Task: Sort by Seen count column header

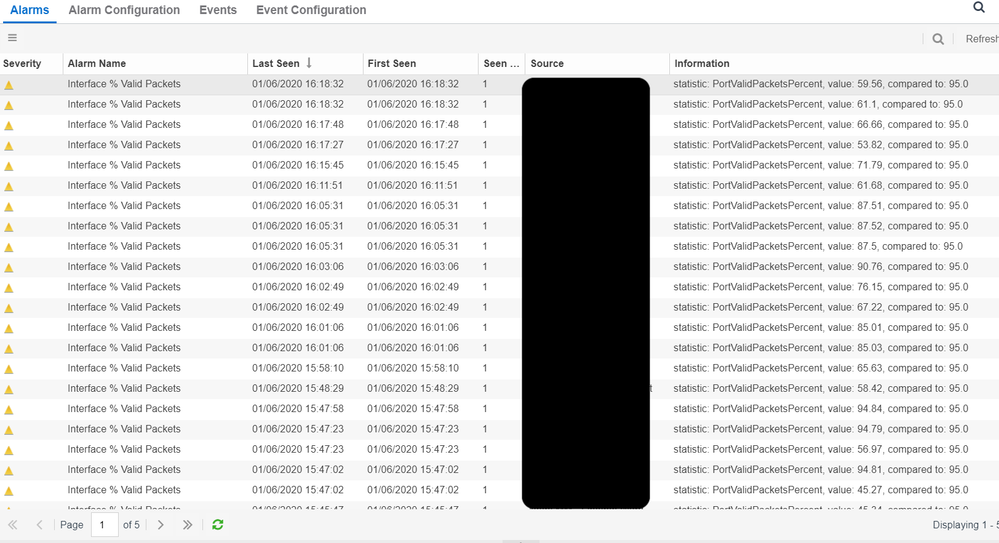Action: (501, 63)
